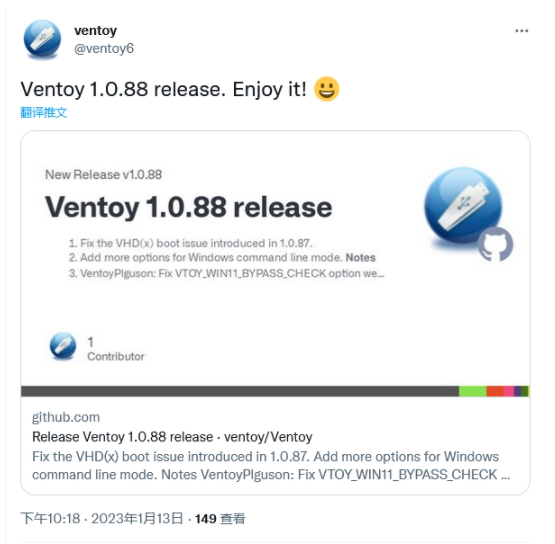Click the 下午10:18 · 2023年1月13日 timestamp
This screenshot has width=555, height=544.
pyautogui.click(x=102, y=519)
